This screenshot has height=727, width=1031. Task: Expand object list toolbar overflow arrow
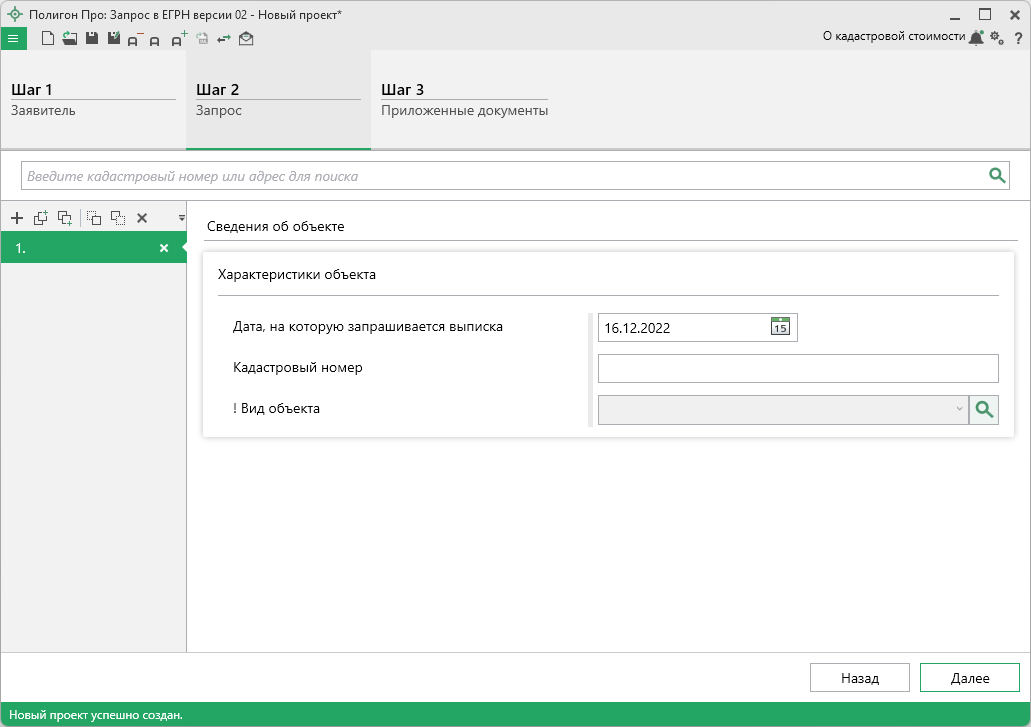(181, 218)
